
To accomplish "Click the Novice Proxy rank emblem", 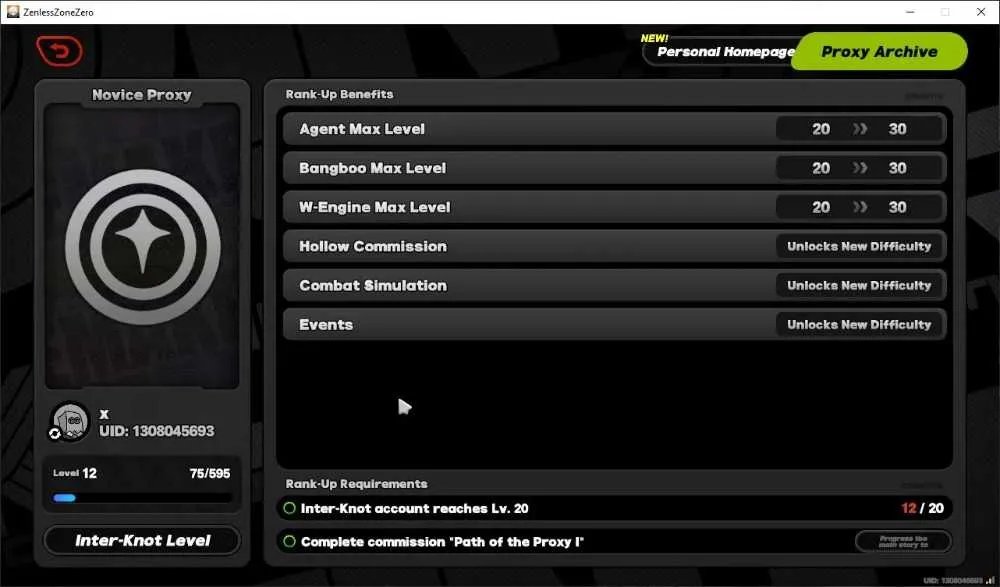I will tap(142, 246).
